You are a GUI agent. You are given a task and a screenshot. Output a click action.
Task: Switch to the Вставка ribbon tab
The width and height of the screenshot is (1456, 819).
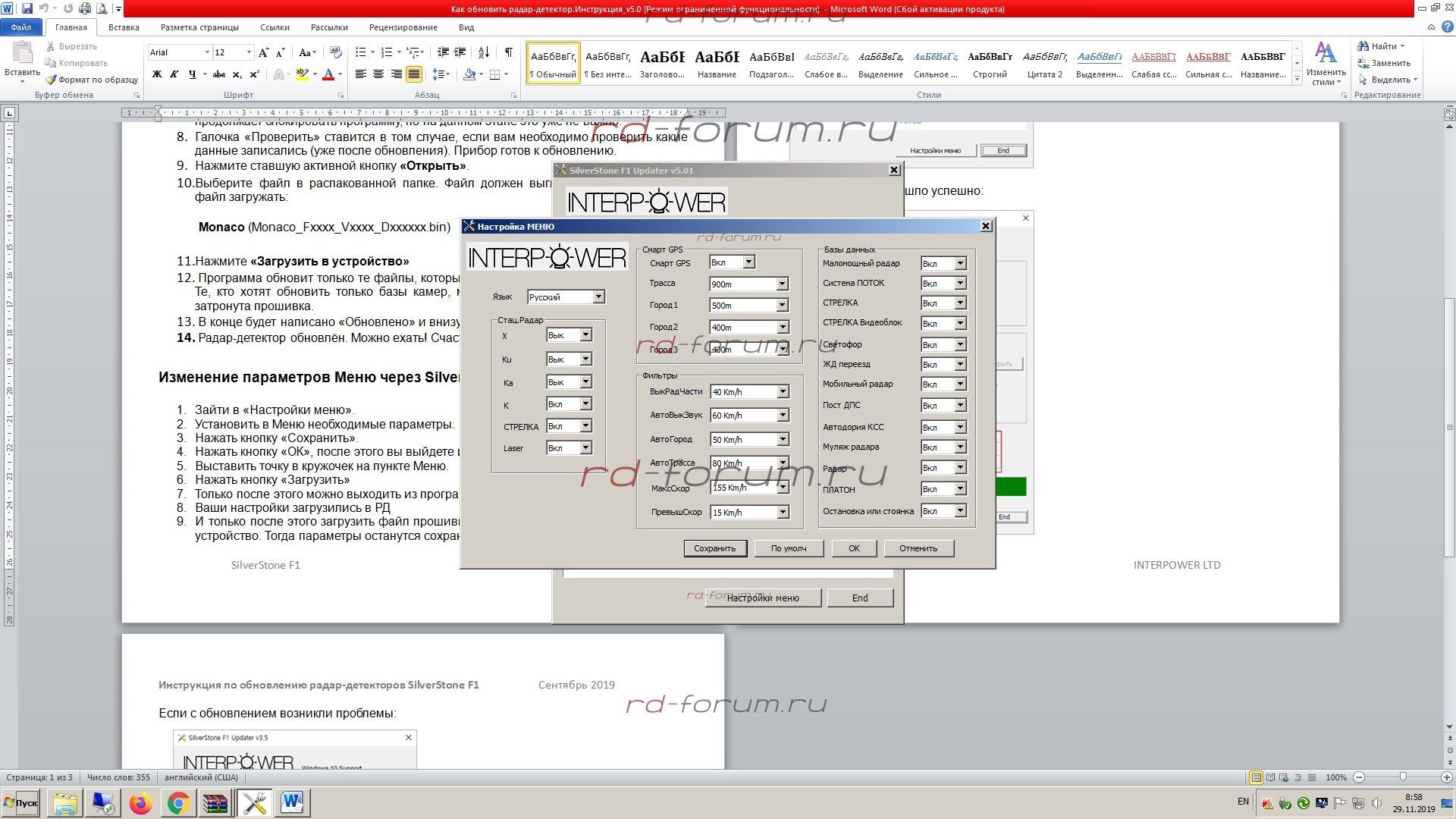[124, 27]
